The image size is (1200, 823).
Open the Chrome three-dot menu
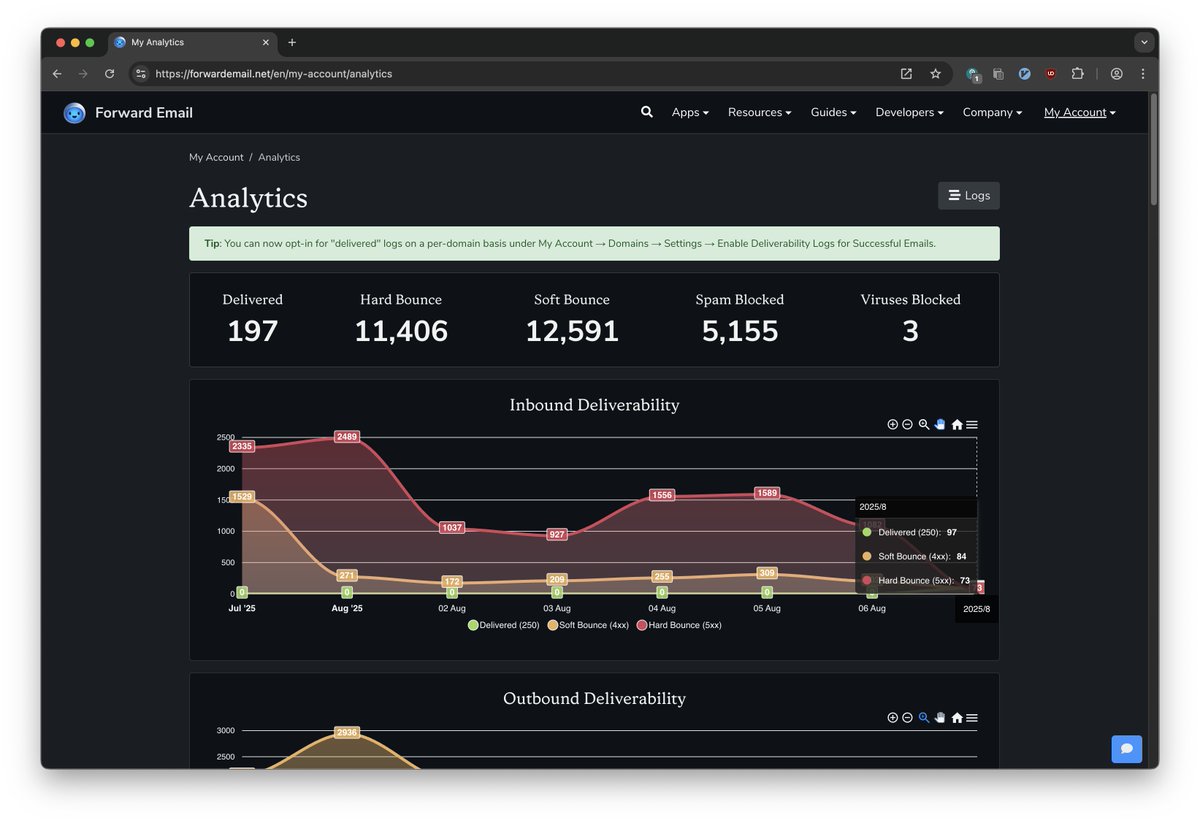1142,74
